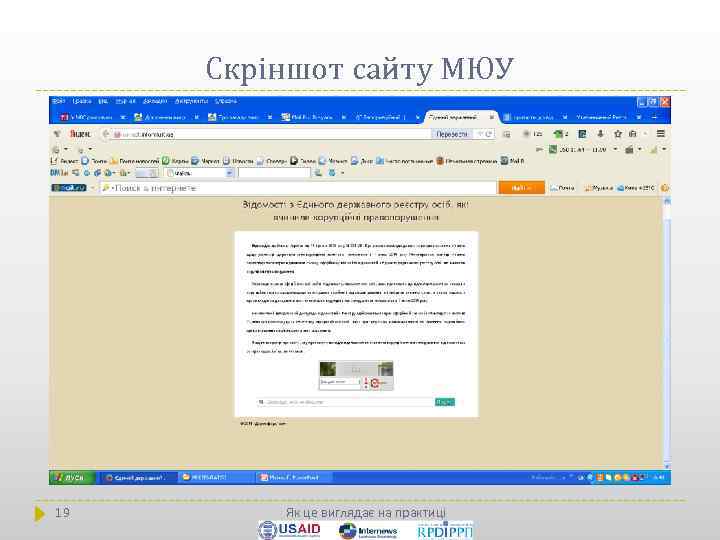Open the Начальная страница bookmark
The height and width of the screenshot is (540, 720).
[x=467, y=161]
